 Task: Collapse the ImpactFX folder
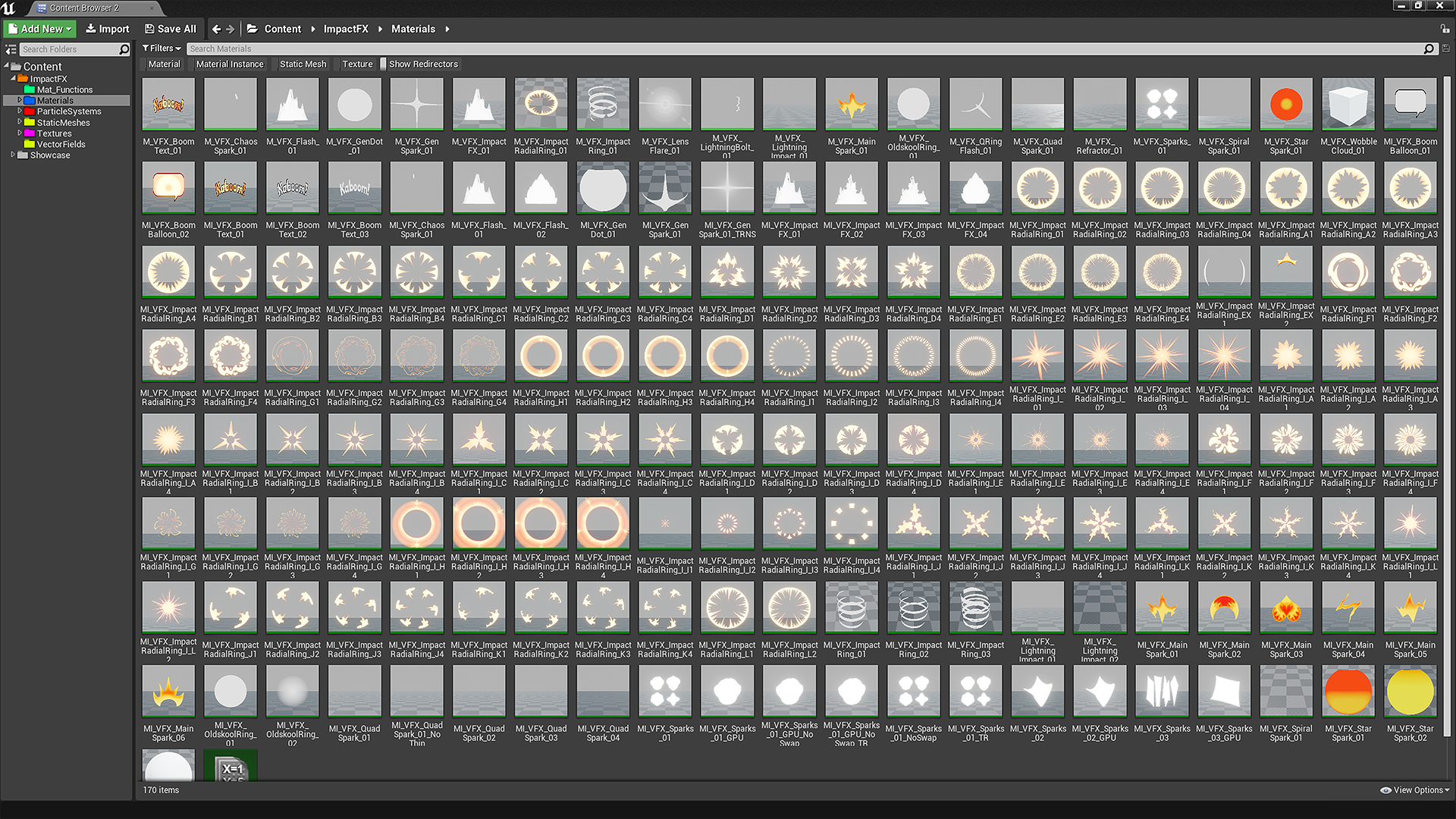[x=13, y=78]
